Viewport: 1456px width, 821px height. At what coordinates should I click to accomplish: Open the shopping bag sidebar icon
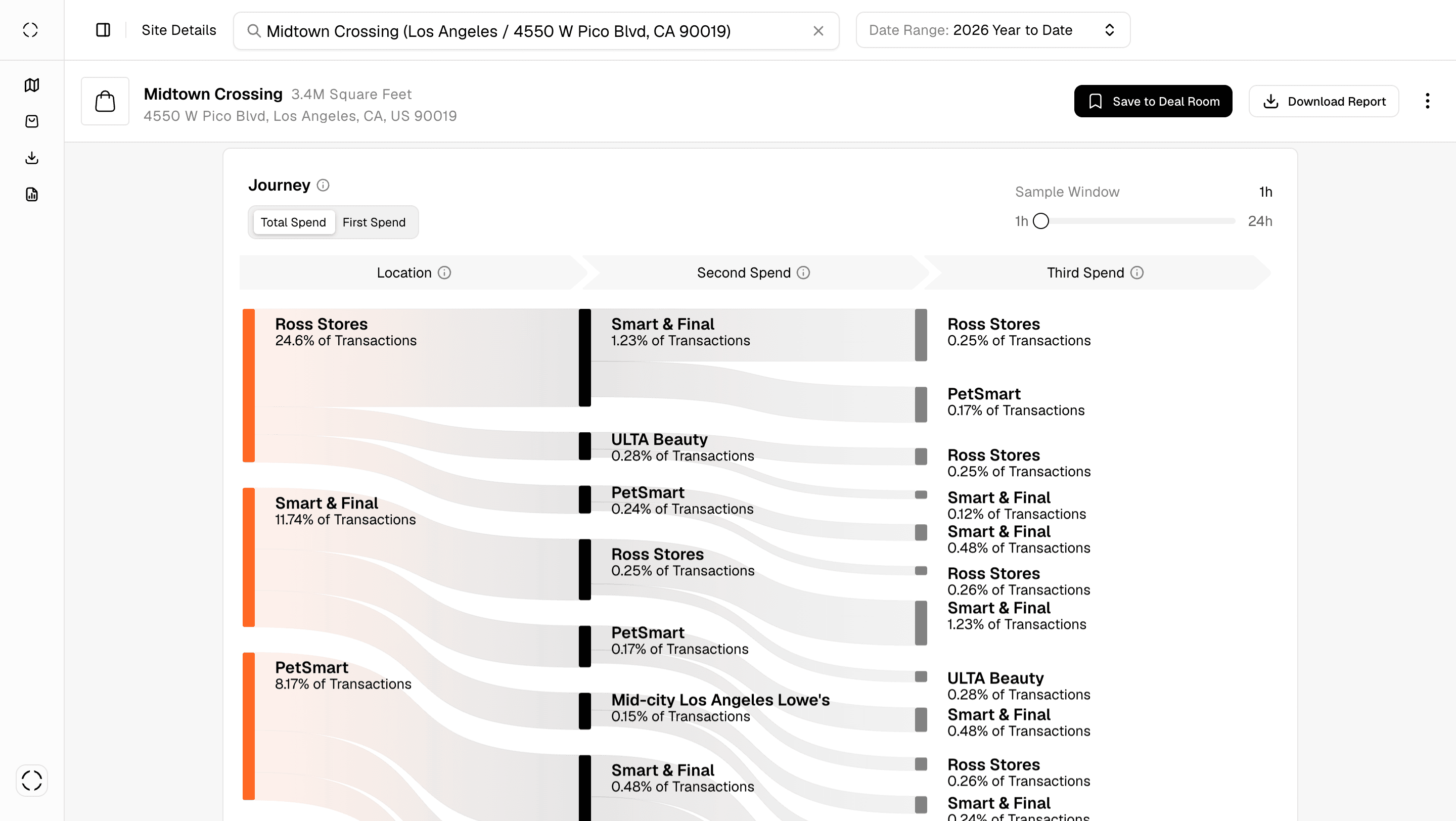(x=32, y=121)
